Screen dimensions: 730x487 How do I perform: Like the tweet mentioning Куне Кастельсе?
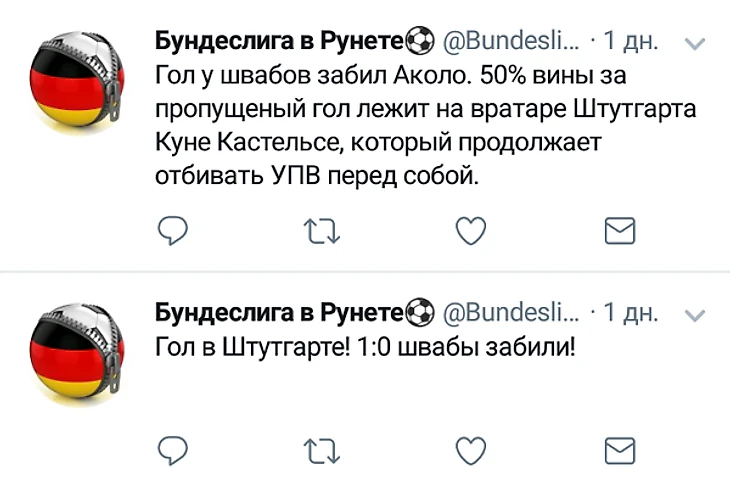(471, 232)
